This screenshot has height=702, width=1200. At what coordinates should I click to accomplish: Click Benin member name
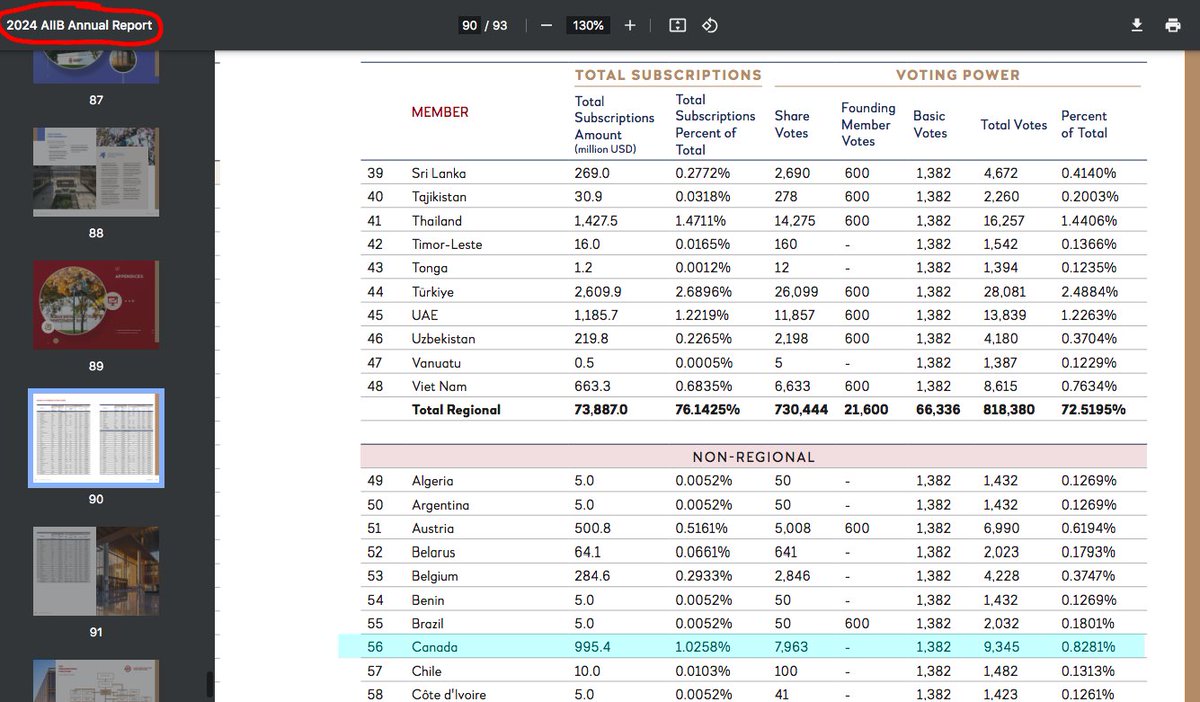click(428, 600)
